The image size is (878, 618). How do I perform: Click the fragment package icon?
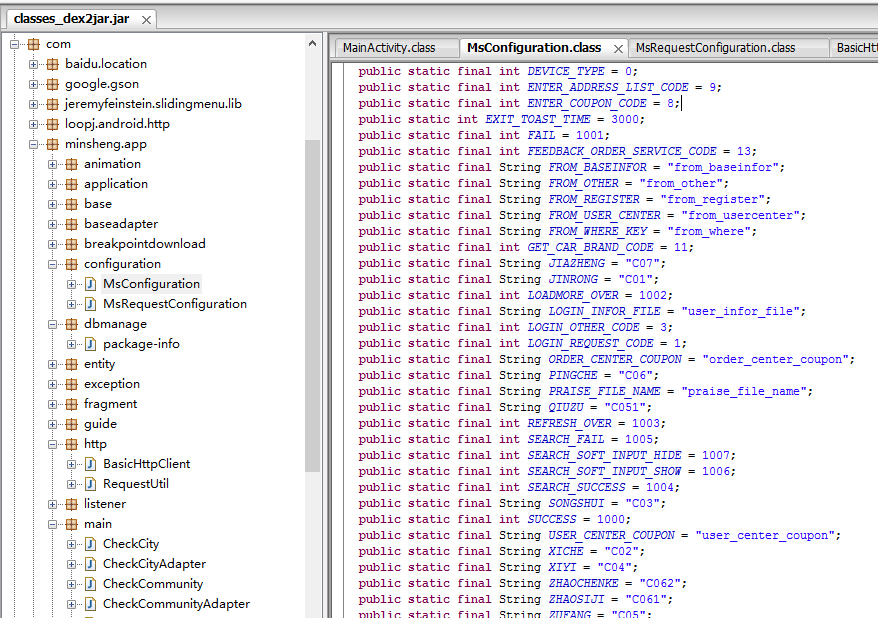[72, 405]
